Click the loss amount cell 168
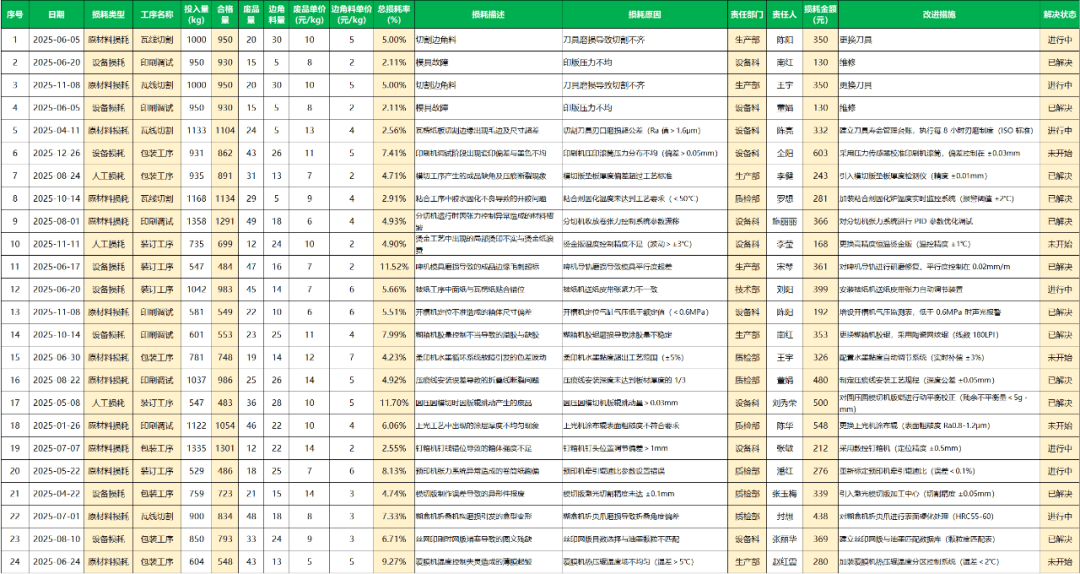Screen dimensions: 1080x574 pos(820,244)
